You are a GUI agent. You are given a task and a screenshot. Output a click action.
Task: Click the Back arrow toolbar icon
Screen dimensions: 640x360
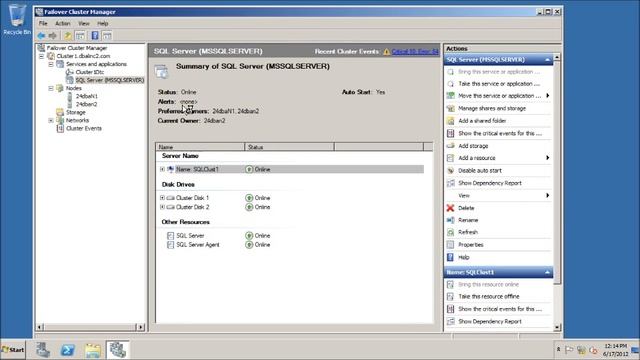[41, 36]
